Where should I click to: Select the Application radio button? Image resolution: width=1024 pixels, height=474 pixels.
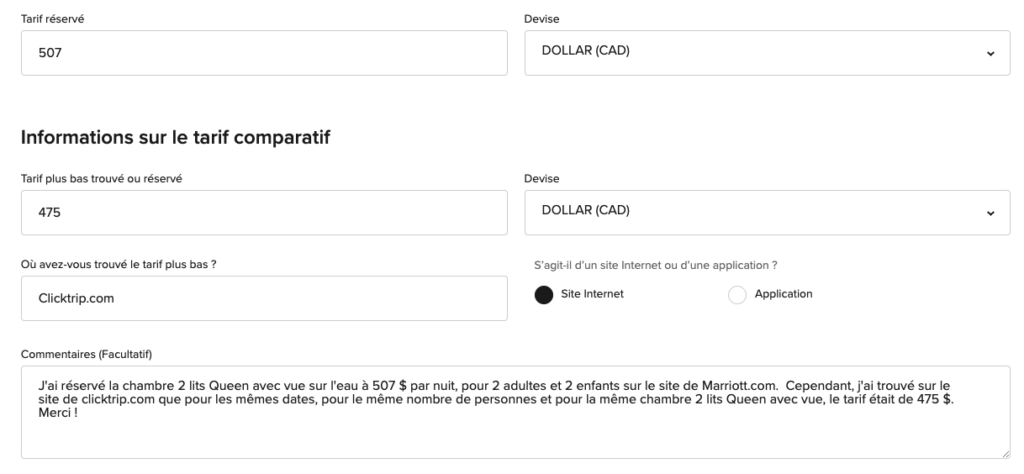pyautogui.click(x=737, y=294)
